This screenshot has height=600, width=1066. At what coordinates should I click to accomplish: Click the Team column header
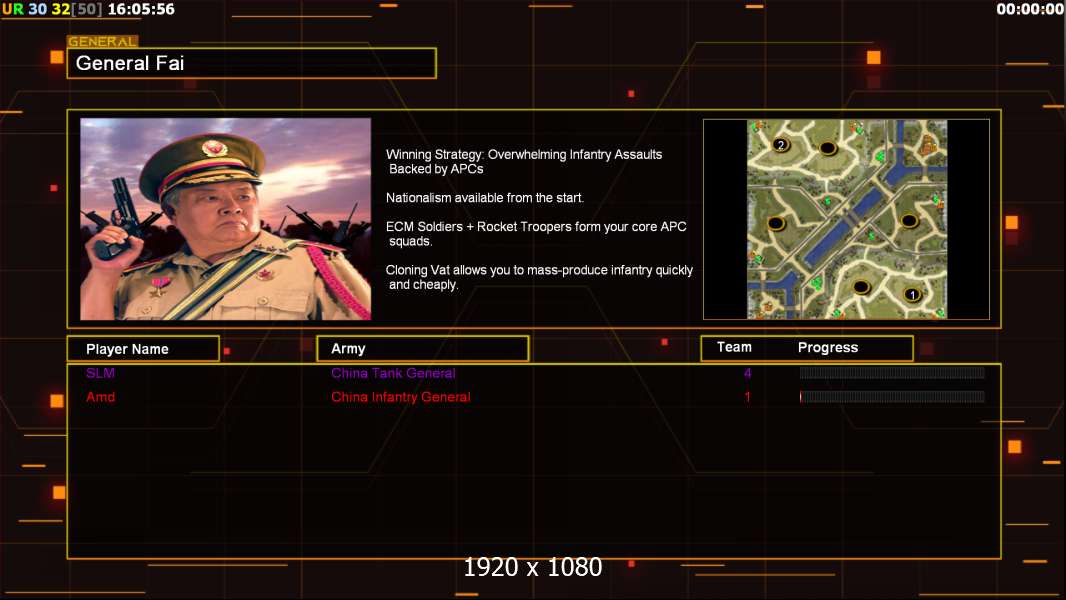(734, 347)
